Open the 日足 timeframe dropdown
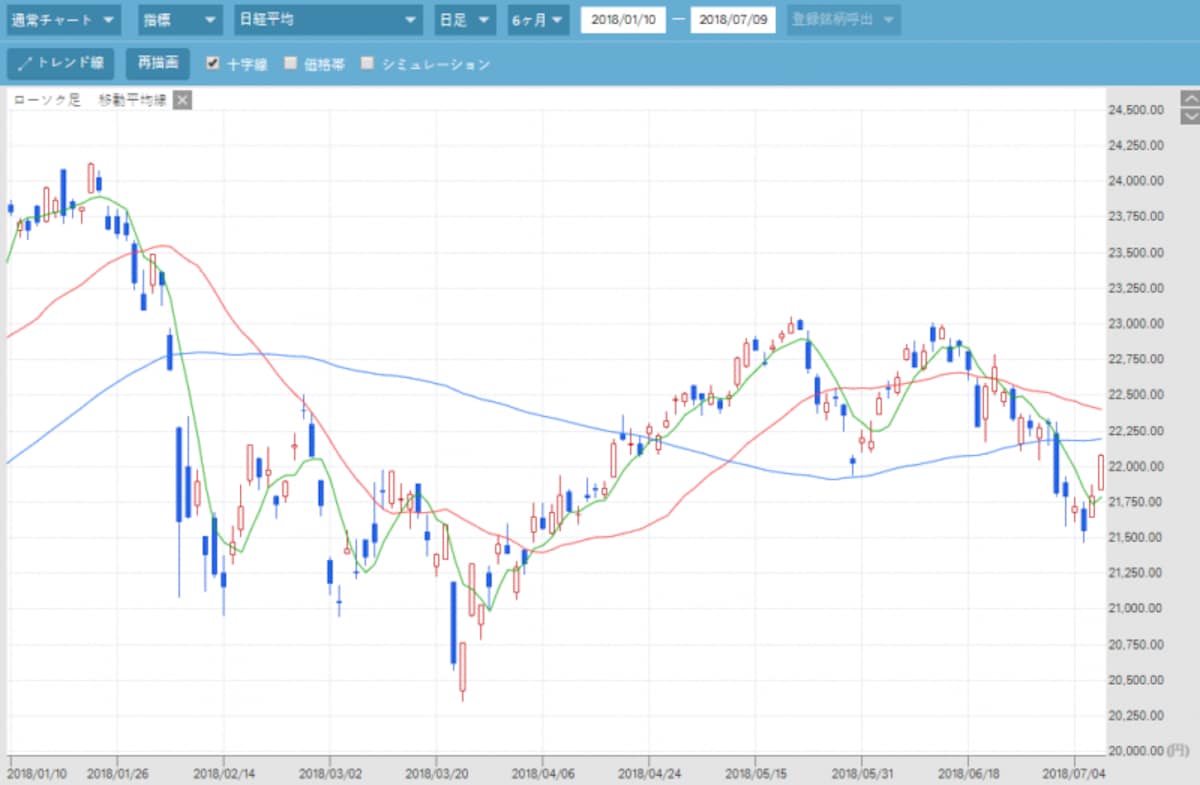Screen dimensions: 1200x785 (x=466, y=20)
